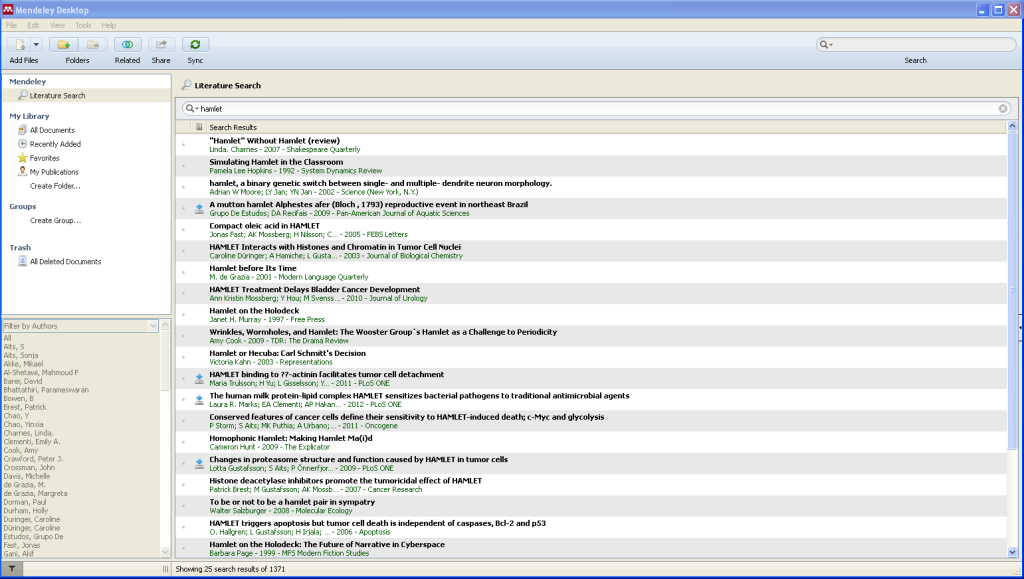1024x579 pixels.
Task: Select Favorites in My Library
Action: click(x=44, y=158)
